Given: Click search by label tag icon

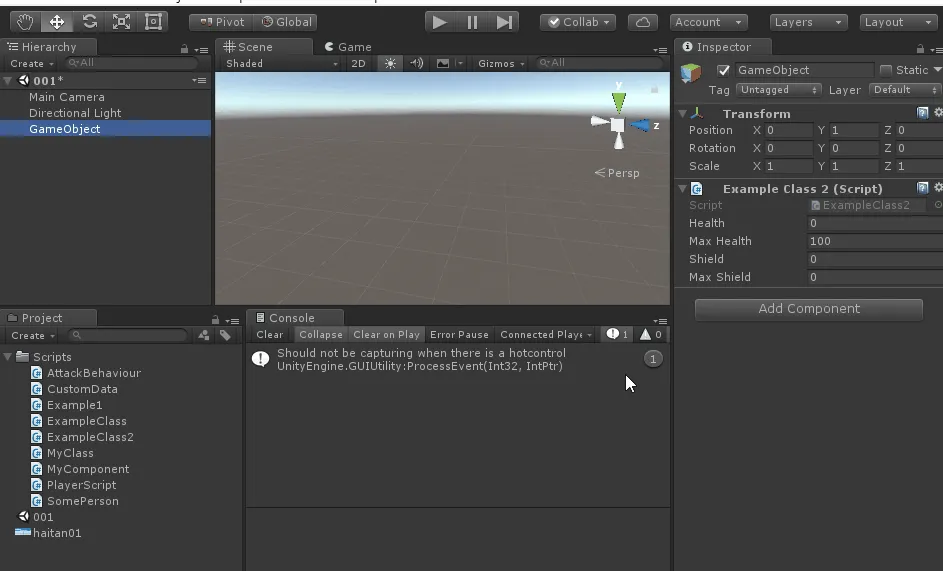Looking at the screenshot, I should pos(226,336).
